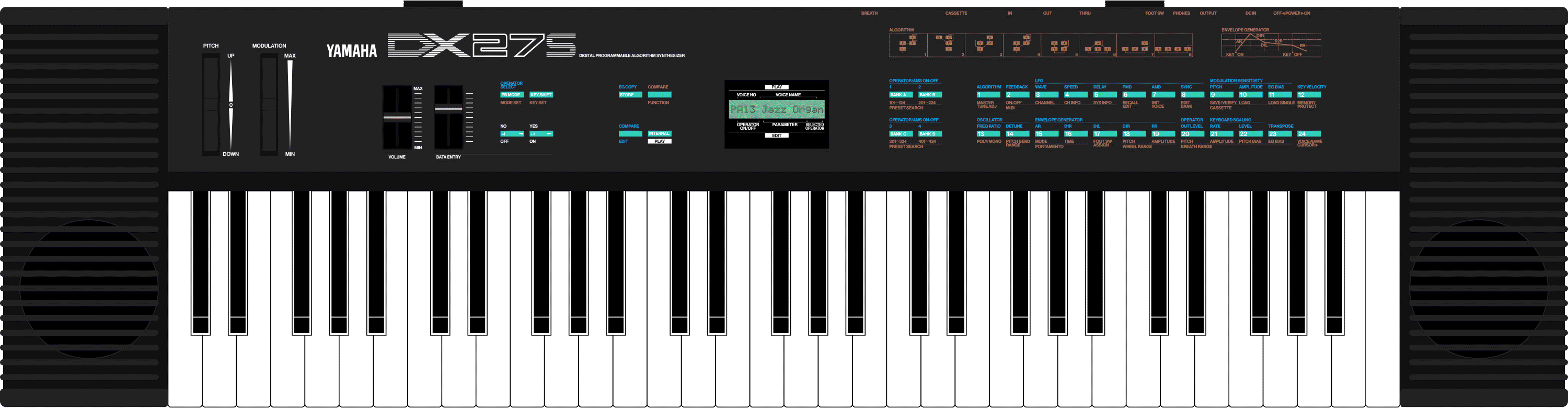Click button 5 LFO Delay
The image size is (1568, 408).
click(x=1105, y=95)
